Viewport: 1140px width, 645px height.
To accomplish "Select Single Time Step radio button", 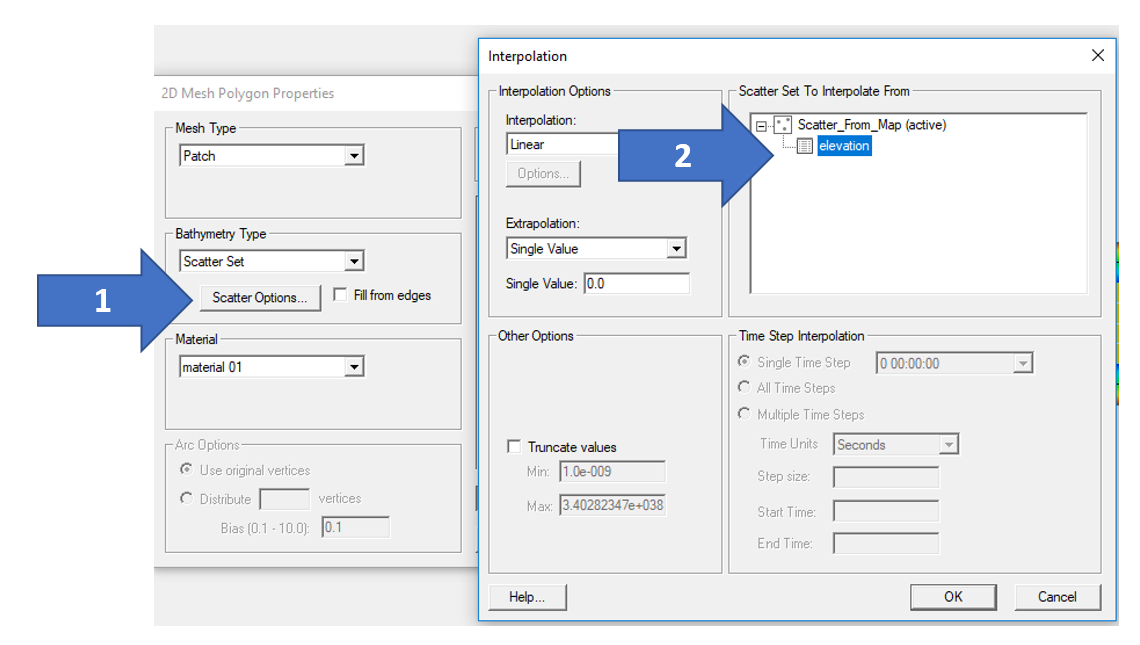I will pos(744,361).
